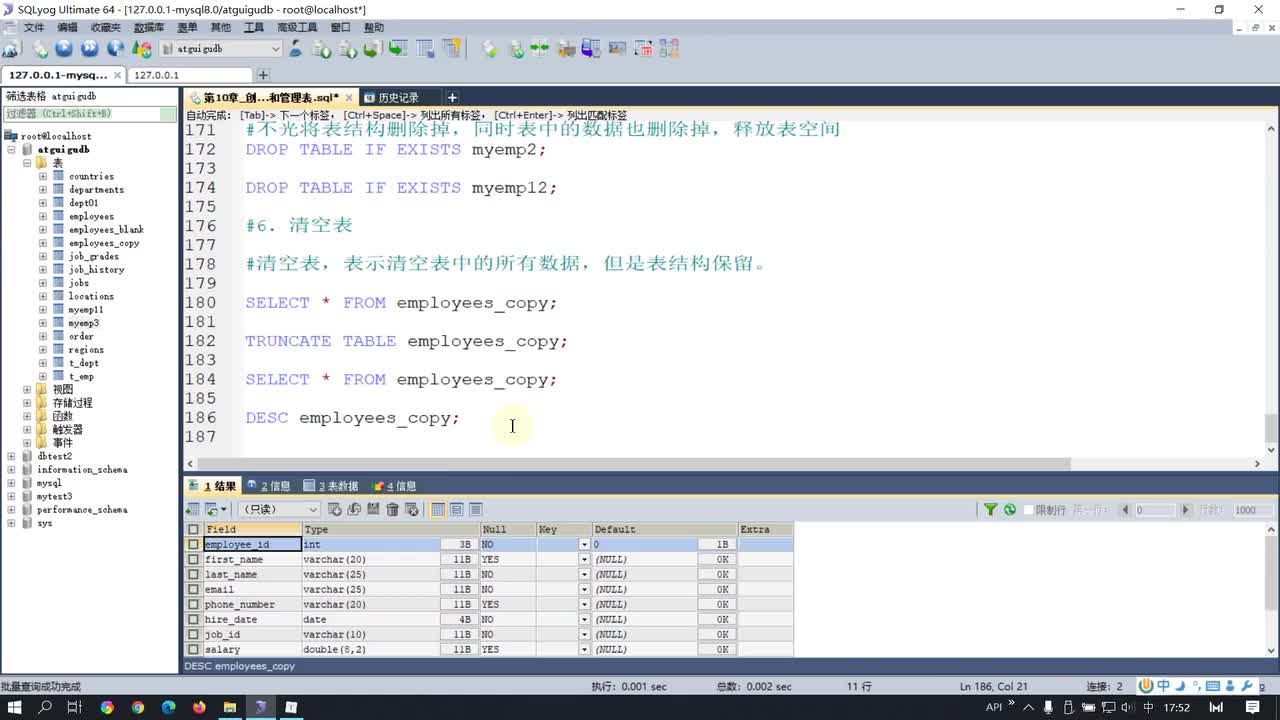
Task: Click the insert new row icon
Action: coord(335,510)
